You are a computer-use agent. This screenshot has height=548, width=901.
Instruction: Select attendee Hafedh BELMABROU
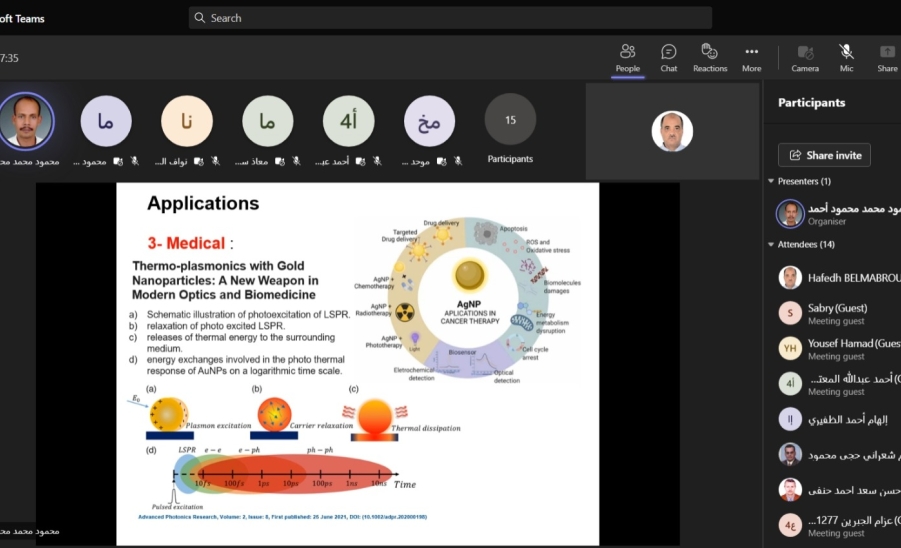point(839,278)
